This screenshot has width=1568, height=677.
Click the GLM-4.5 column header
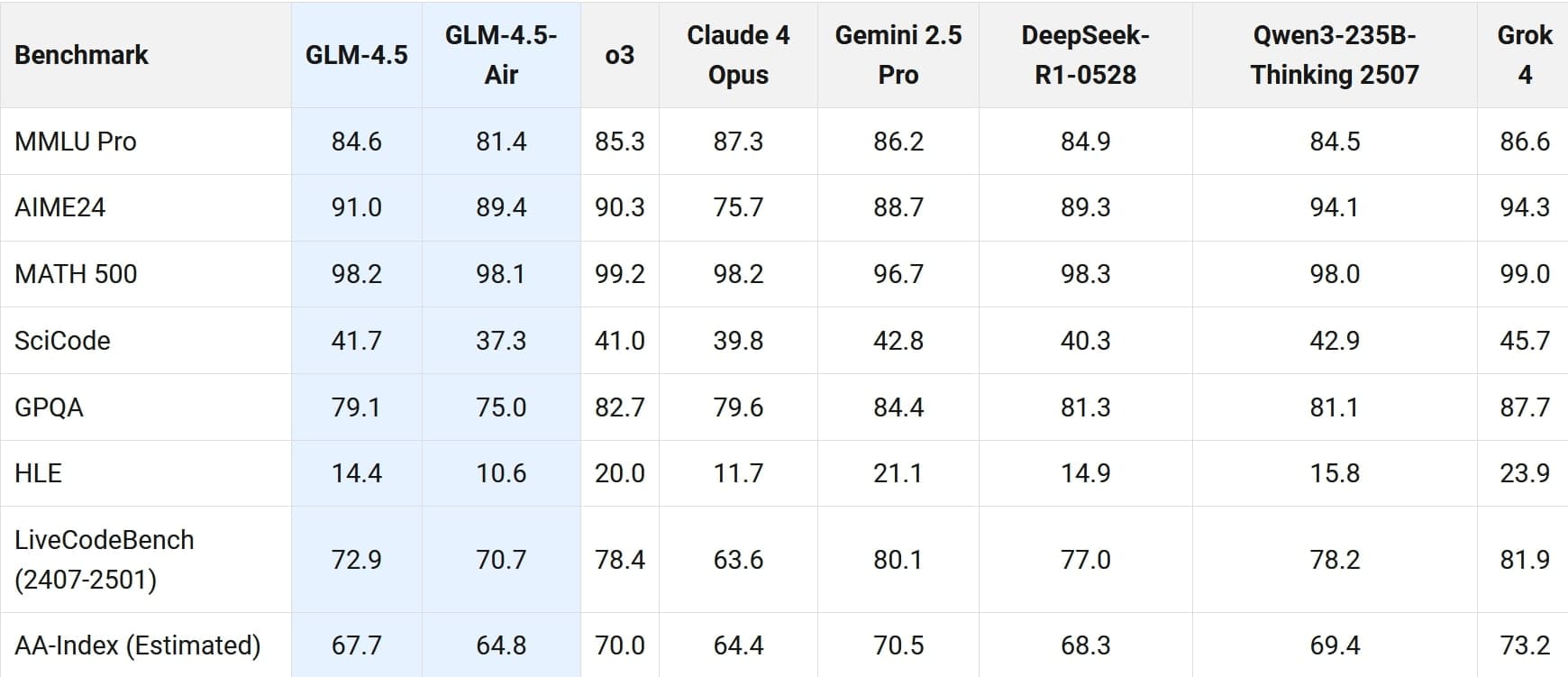pos(356,55)
